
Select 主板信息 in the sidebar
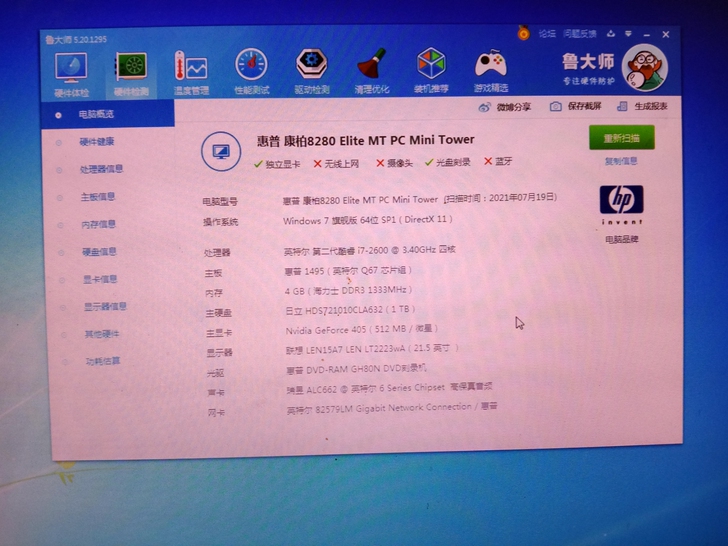[98, 197]
